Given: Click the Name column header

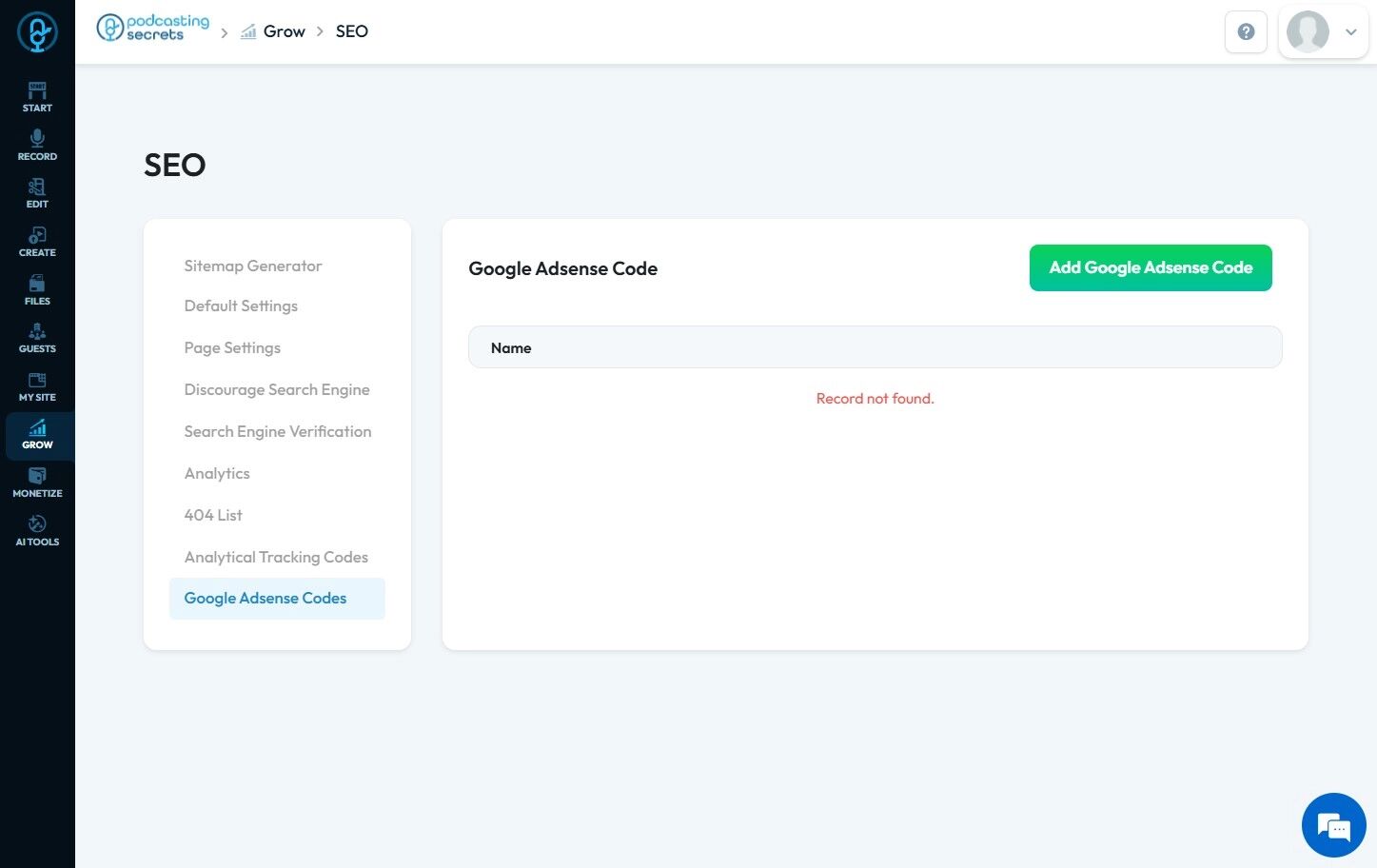Looking at the screenshot, I should point(511,347).
